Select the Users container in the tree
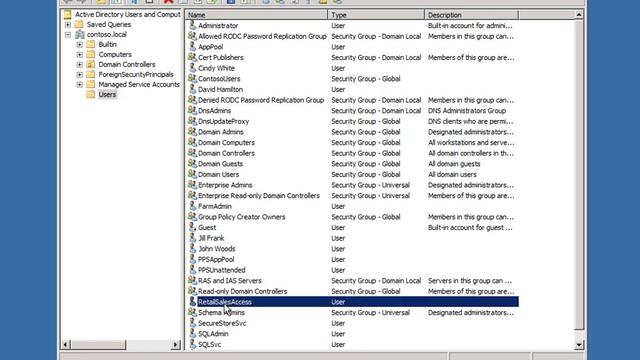The width and height of the screenshot is (640, 360). (107, 94)
